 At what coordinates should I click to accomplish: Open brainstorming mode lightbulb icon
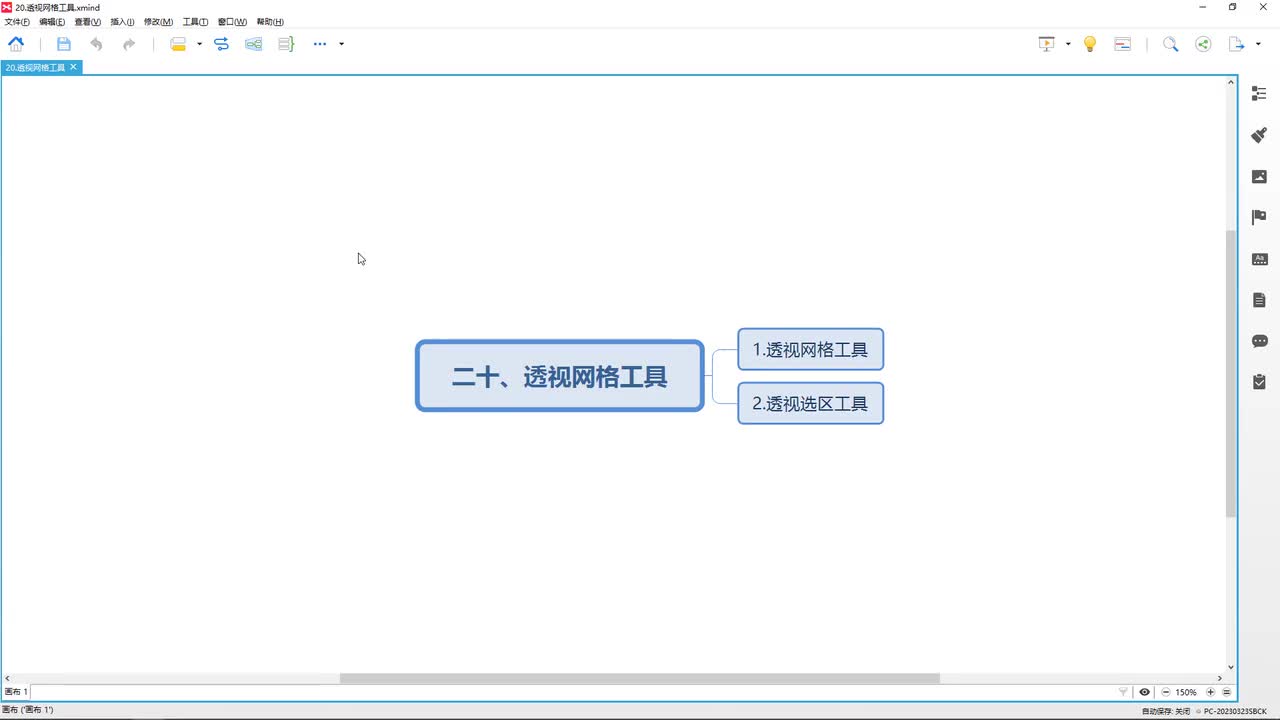pos(1090,44)
